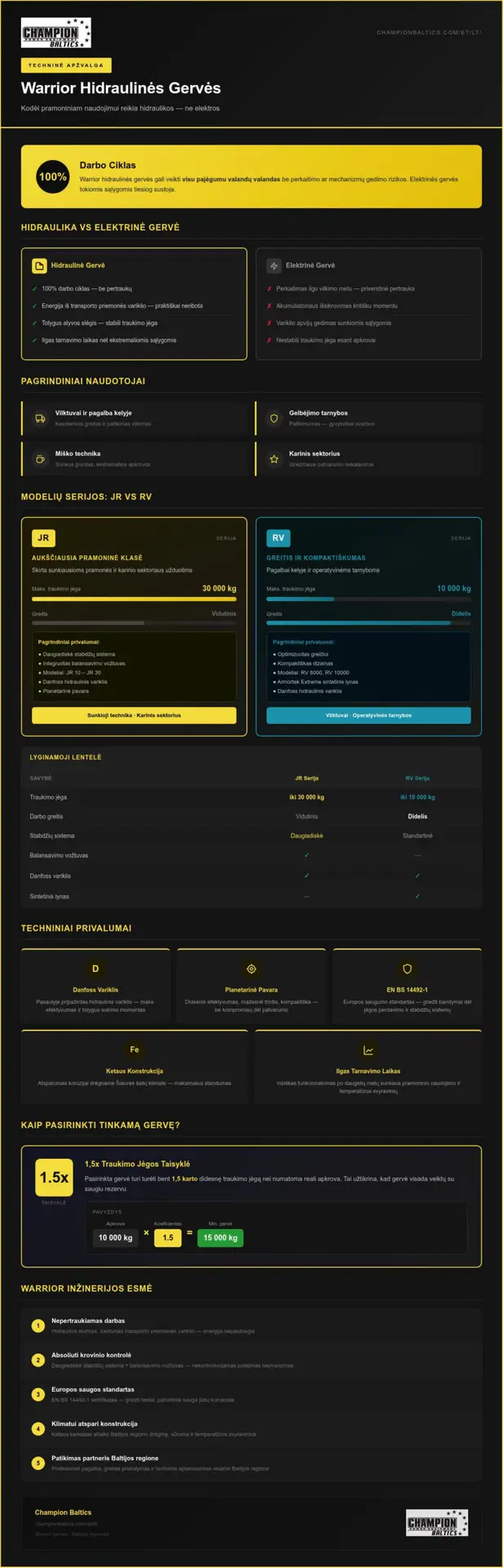Click the Champion Baltics logo in footer
The height and width of the screenshot is (1568, 503).
[437, 1523]
